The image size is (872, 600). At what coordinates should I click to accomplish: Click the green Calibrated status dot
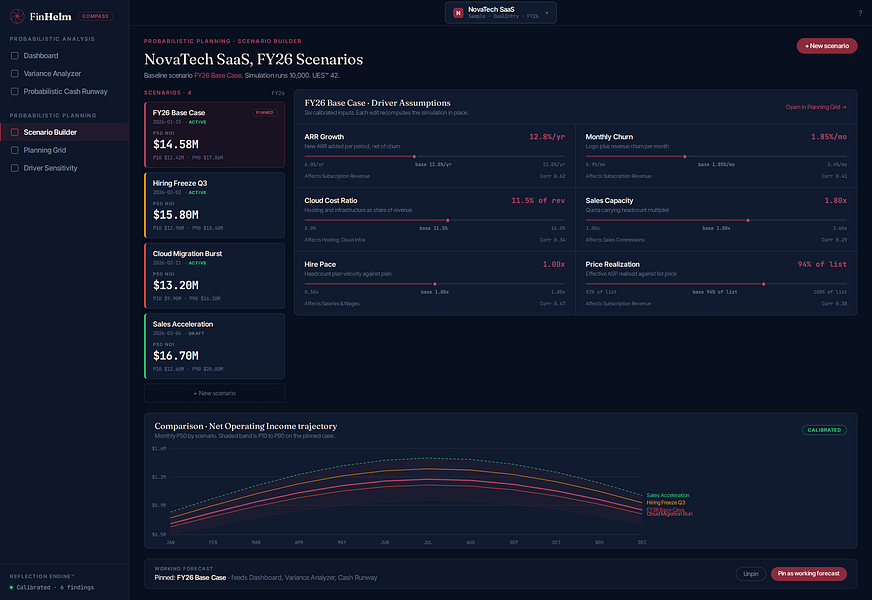(11, 588)
